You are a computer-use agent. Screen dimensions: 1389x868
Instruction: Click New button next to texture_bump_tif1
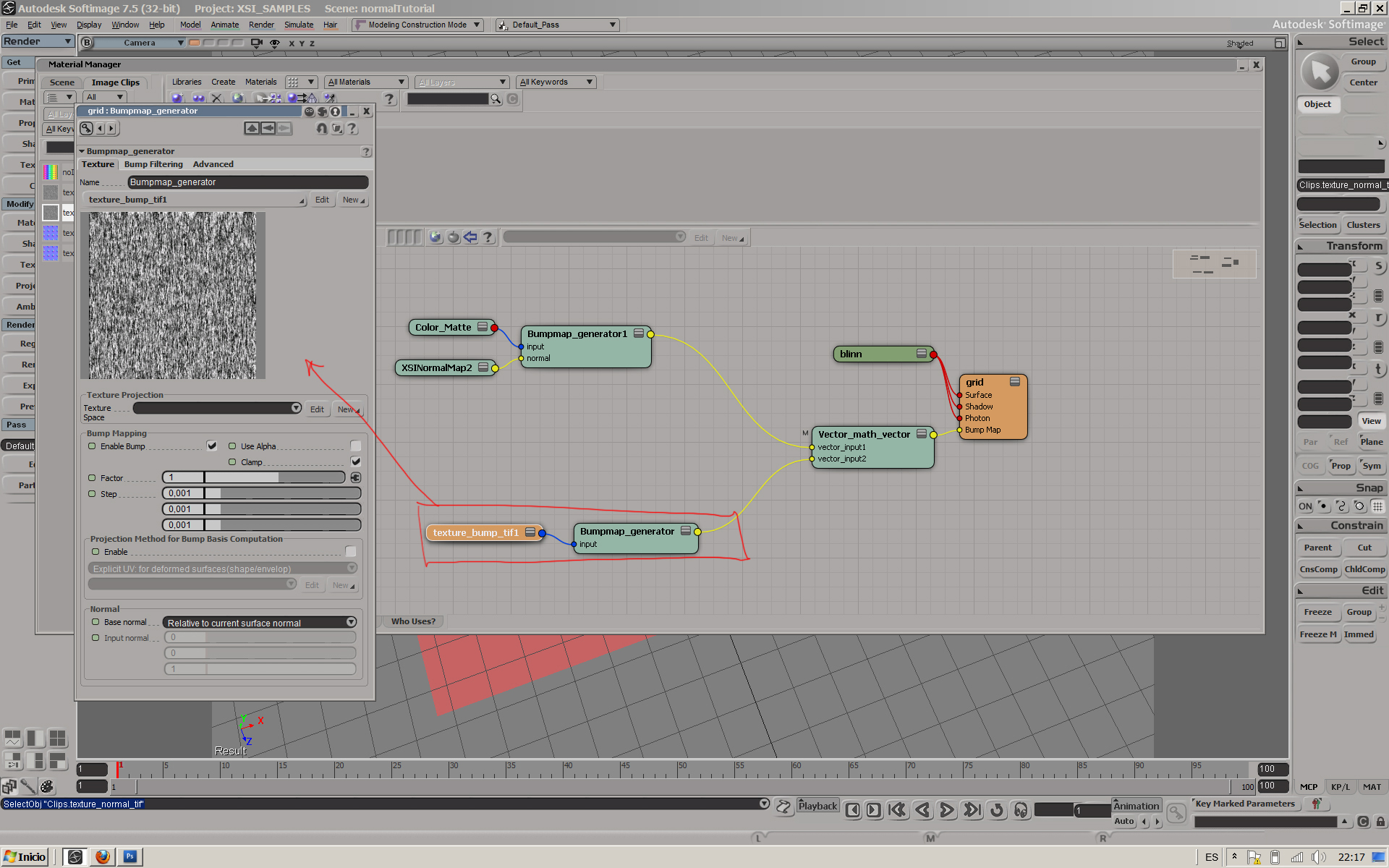pyautogui.click(x=353, y=200)
